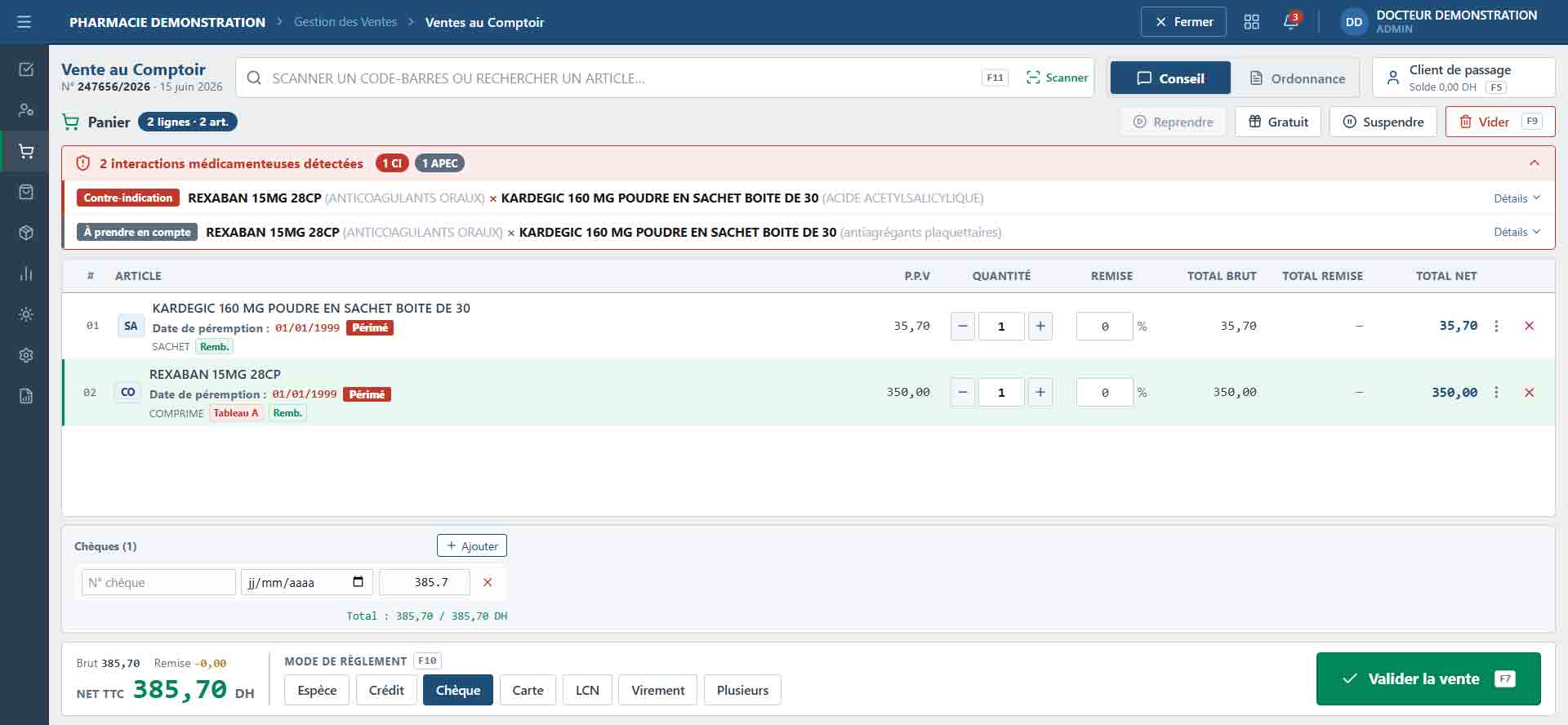Increase KARDEGIC quantity with plus

pyautogui.click(x=1040, y=326)
